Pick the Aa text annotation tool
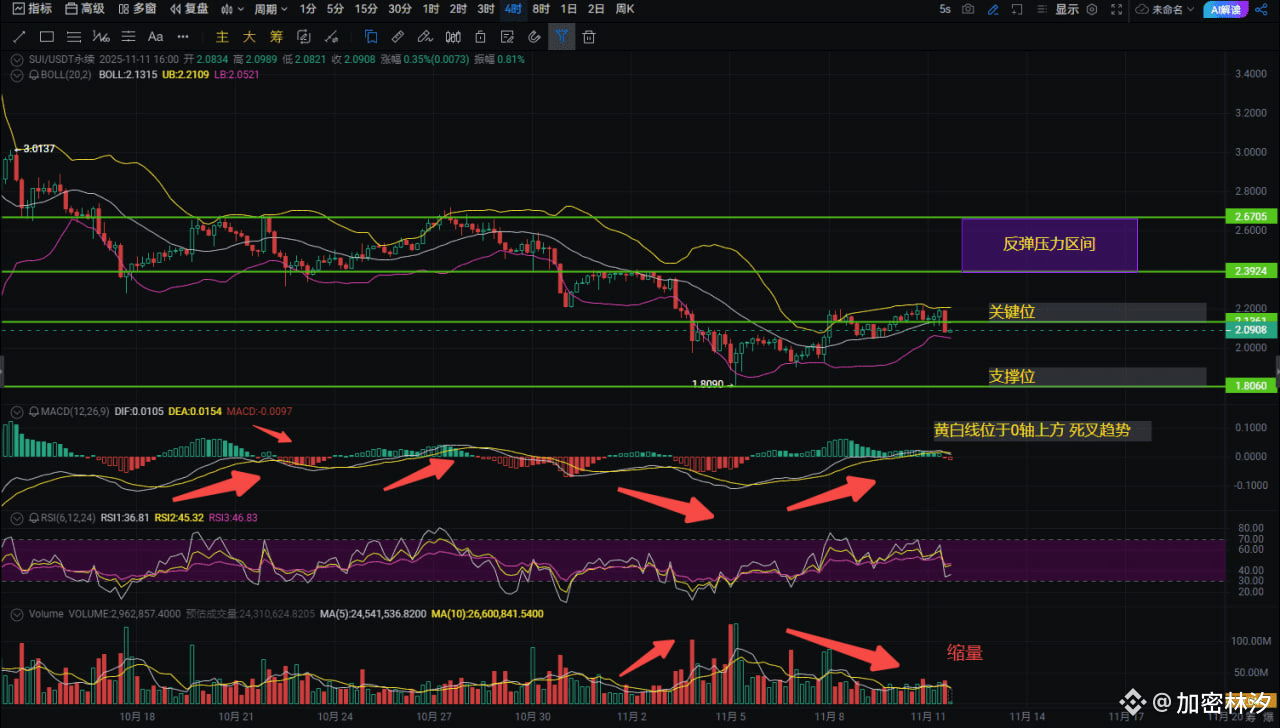The width and height of the screenshot is (1280, 728). [155, 37]
